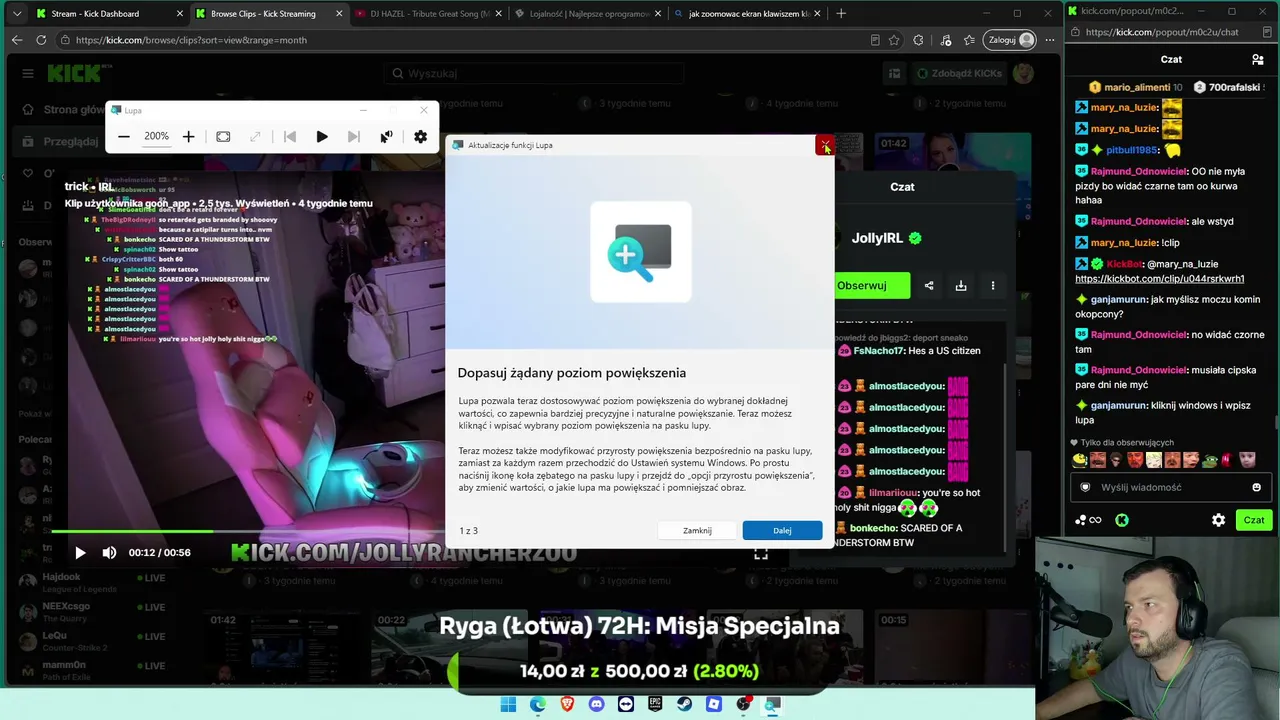The height and width of the screenshot is (720, 1280).
Task: Open a new browser tab
Action: [x=841, y=14]
